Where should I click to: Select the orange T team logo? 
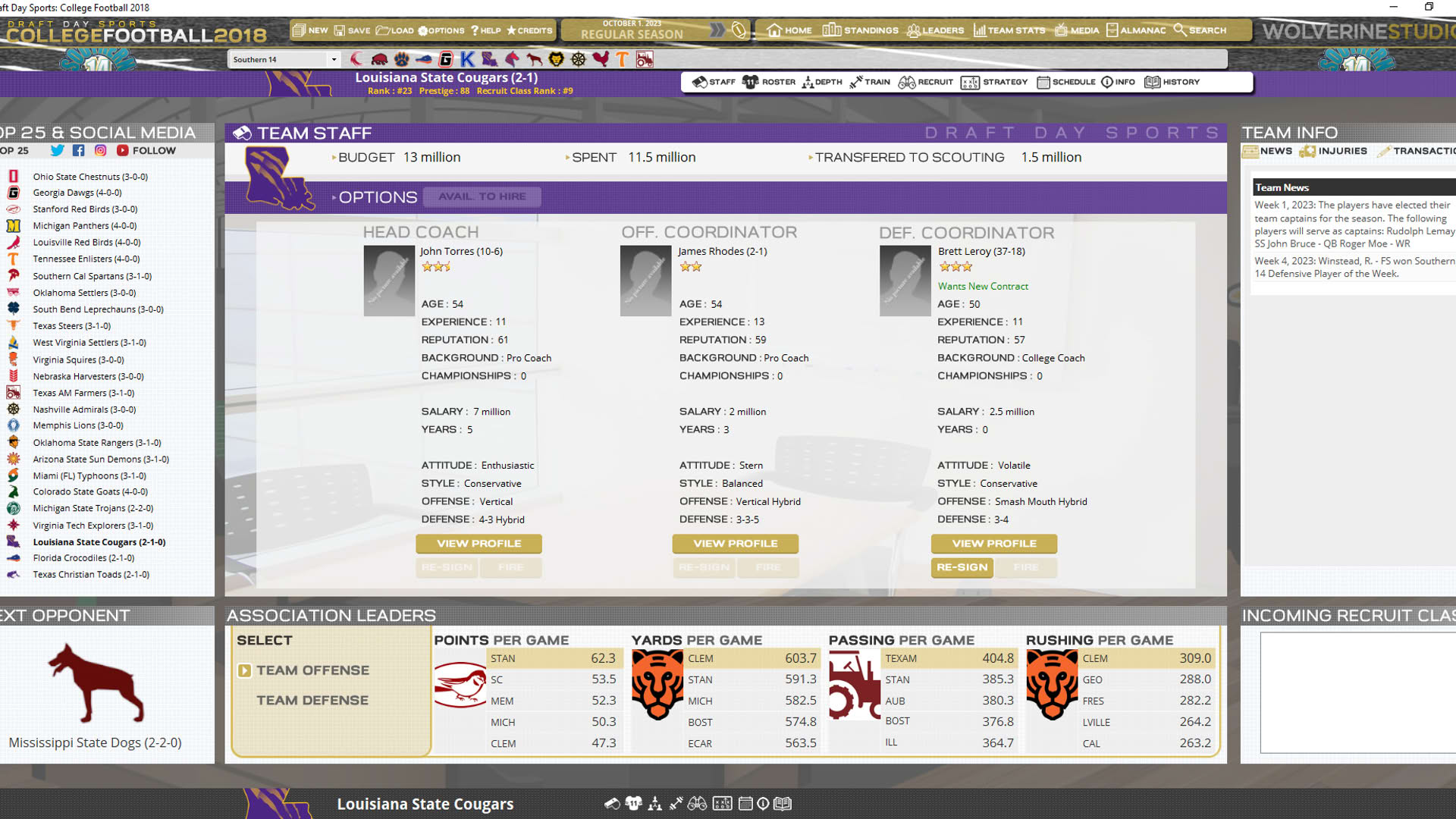pos(623,59)
